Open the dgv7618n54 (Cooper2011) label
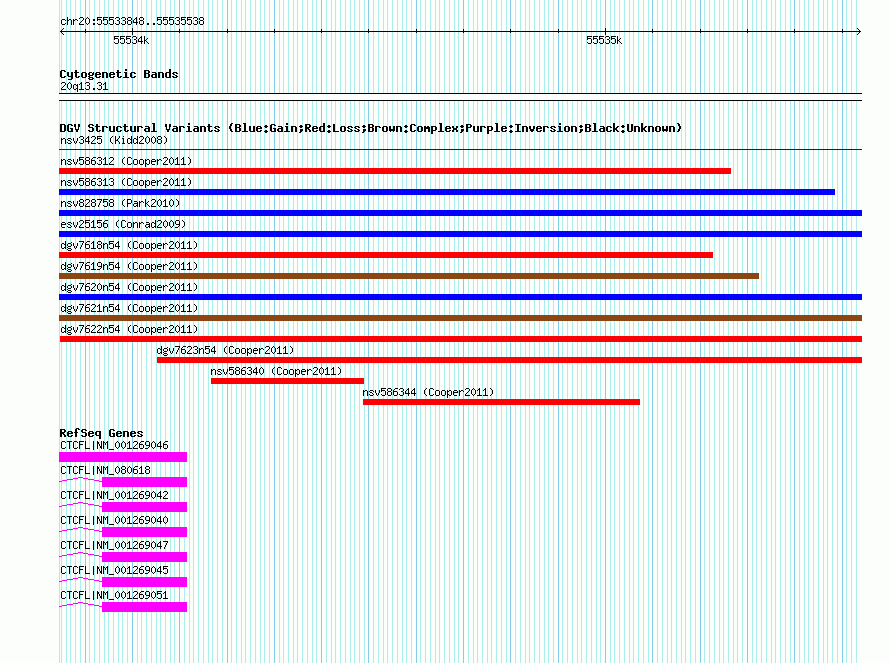 [129, 245]
